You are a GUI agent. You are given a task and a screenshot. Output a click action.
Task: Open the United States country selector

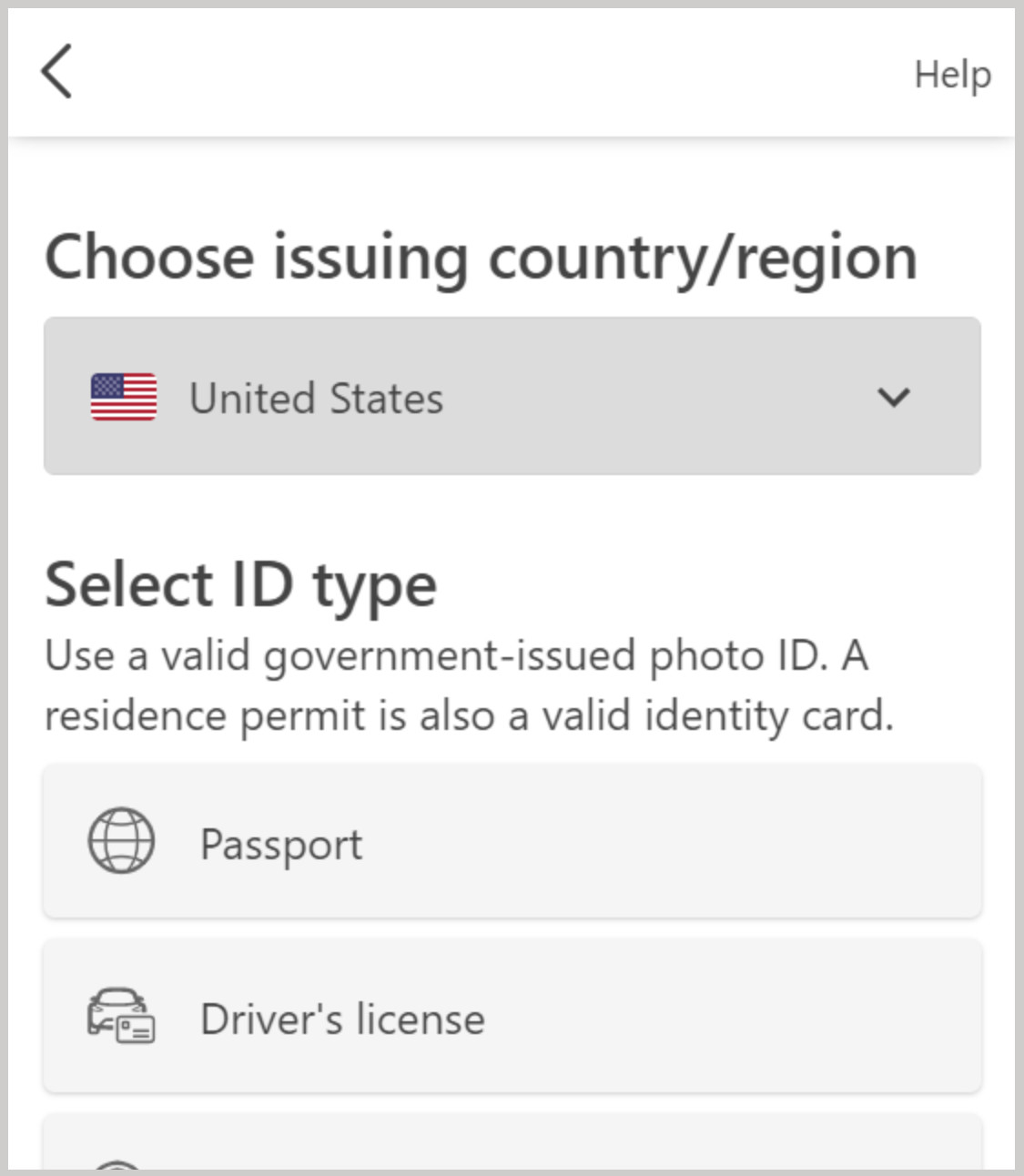[512, 396]
